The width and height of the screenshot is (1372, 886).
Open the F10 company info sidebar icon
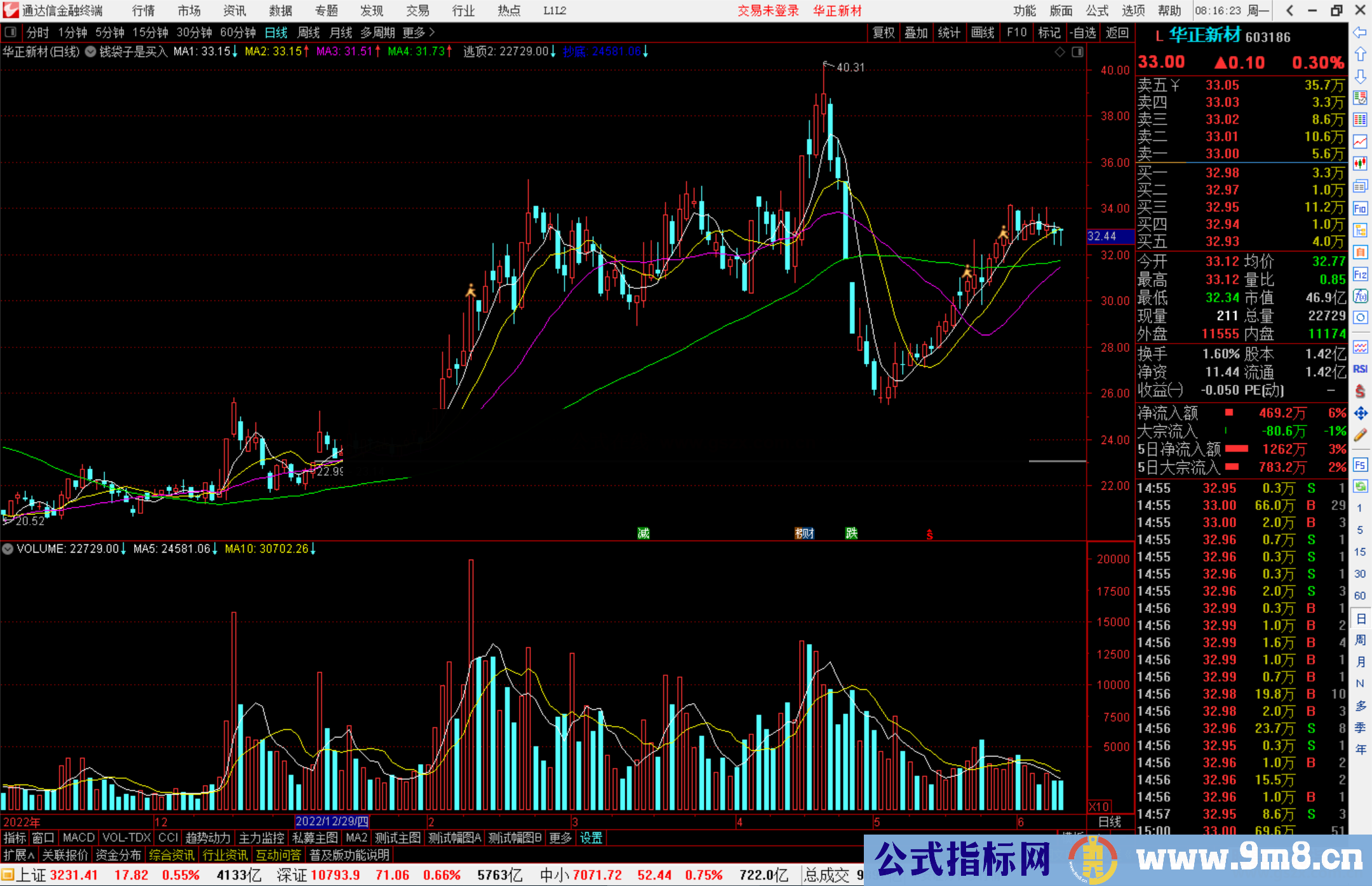pyautogui.click(x=1360, y=208)
